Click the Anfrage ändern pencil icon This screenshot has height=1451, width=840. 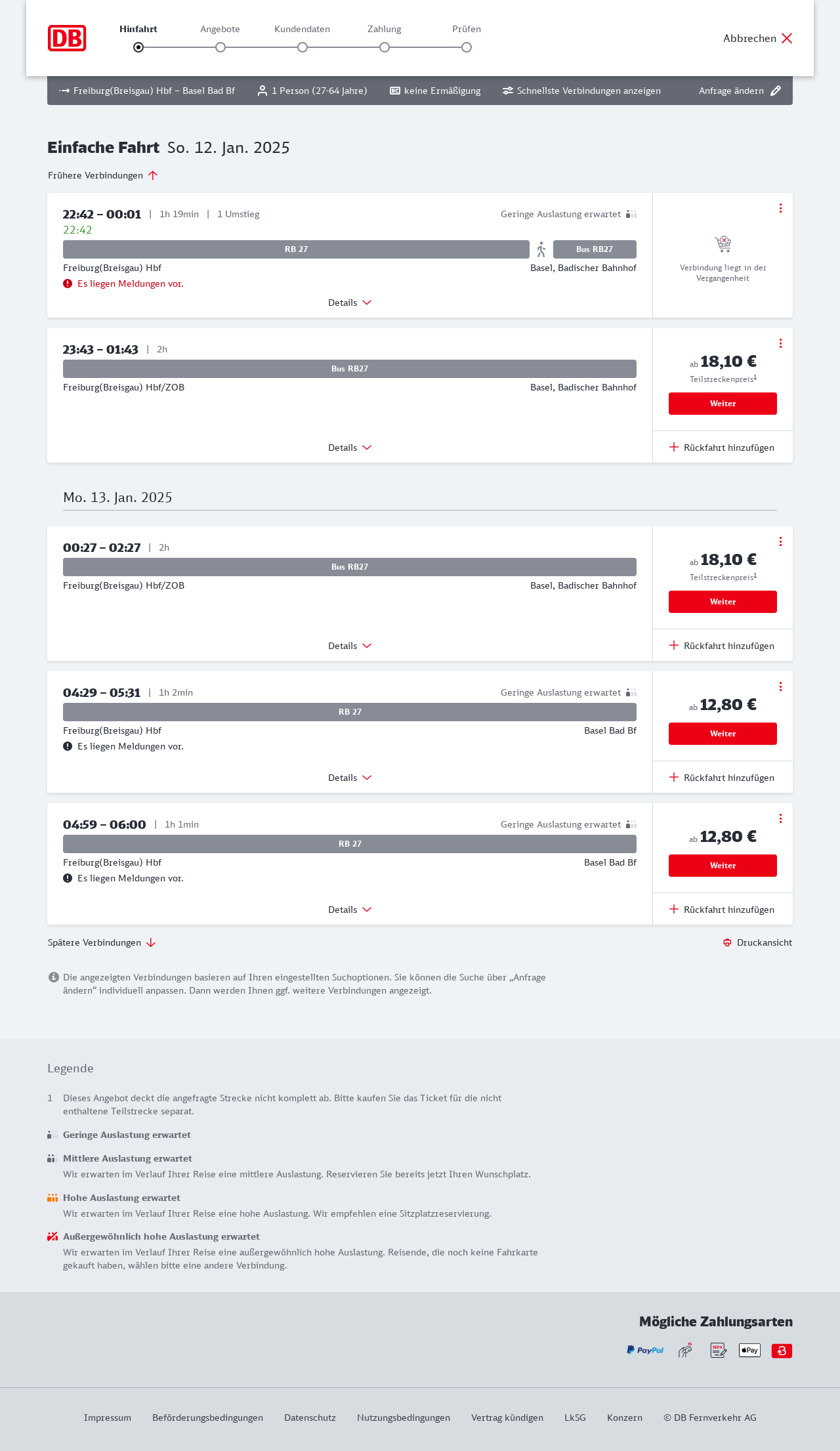click(776, 91)
